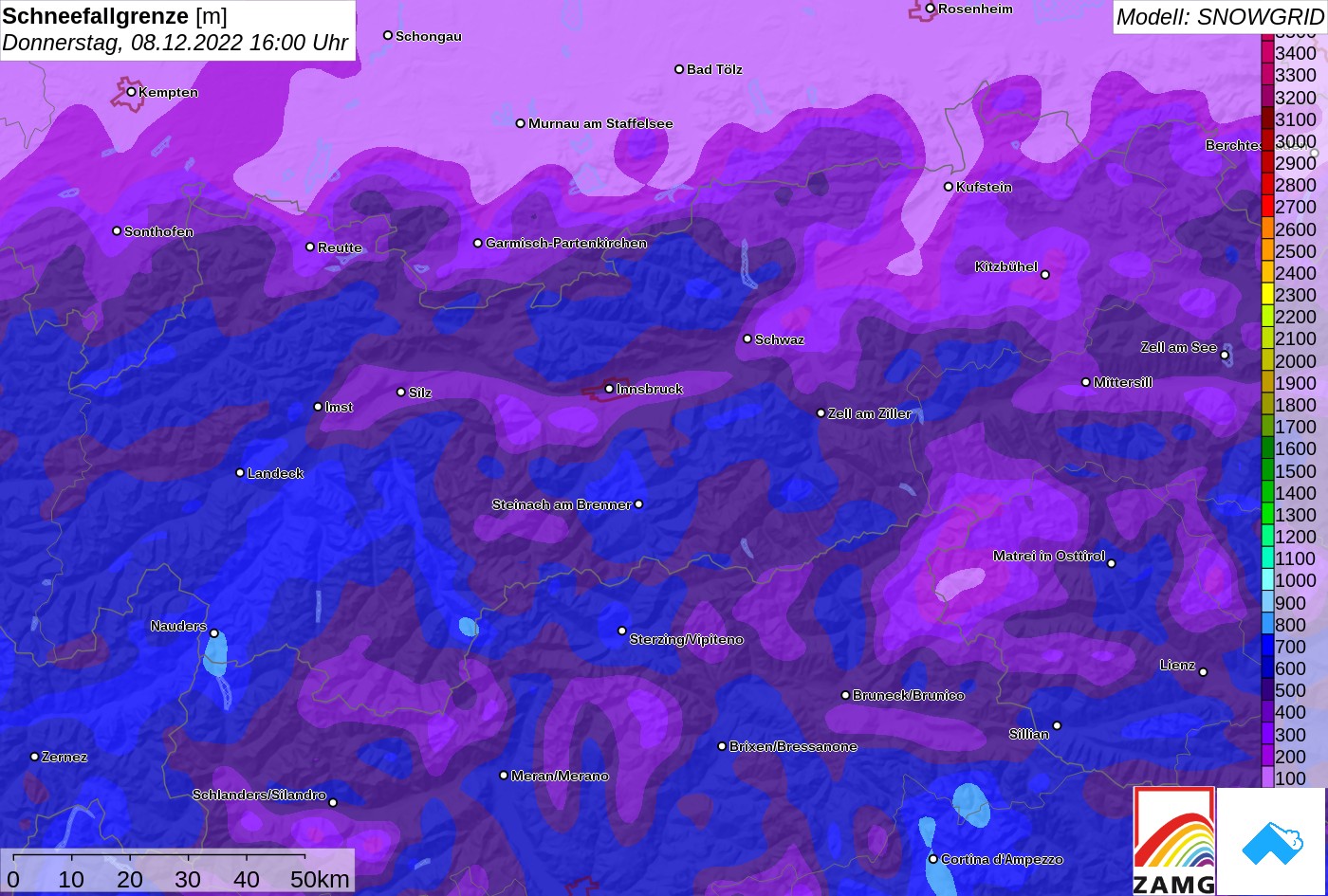
Task: Click the Kitzbühel marker dot
Action: click(x=1045, y=275)
